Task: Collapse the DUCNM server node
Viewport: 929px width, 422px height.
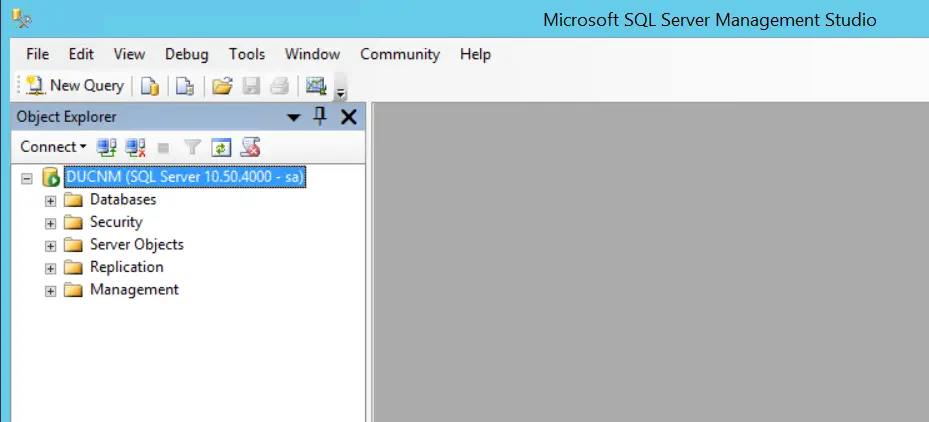Action: (x=27, y=178)
